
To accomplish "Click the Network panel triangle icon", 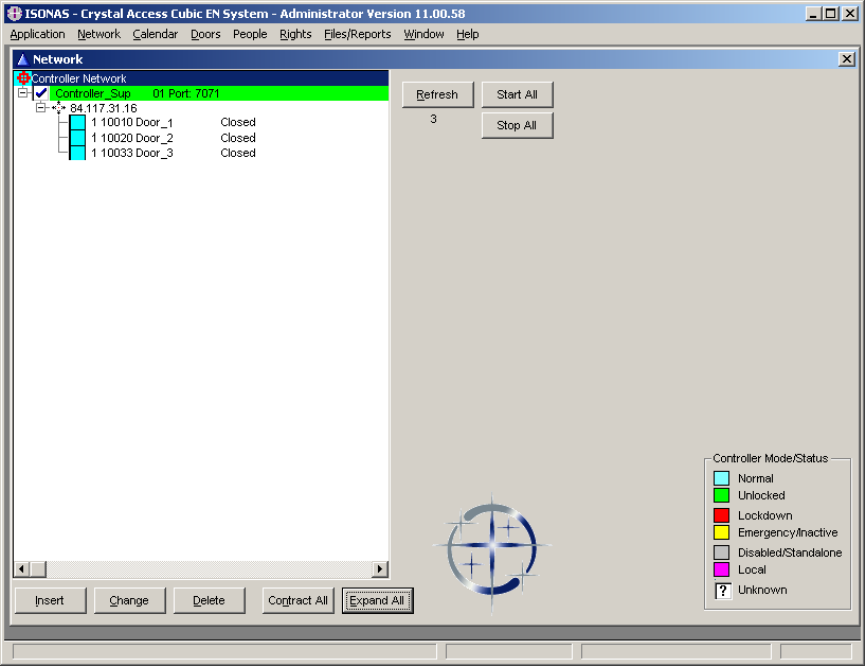I will point(23,59).
